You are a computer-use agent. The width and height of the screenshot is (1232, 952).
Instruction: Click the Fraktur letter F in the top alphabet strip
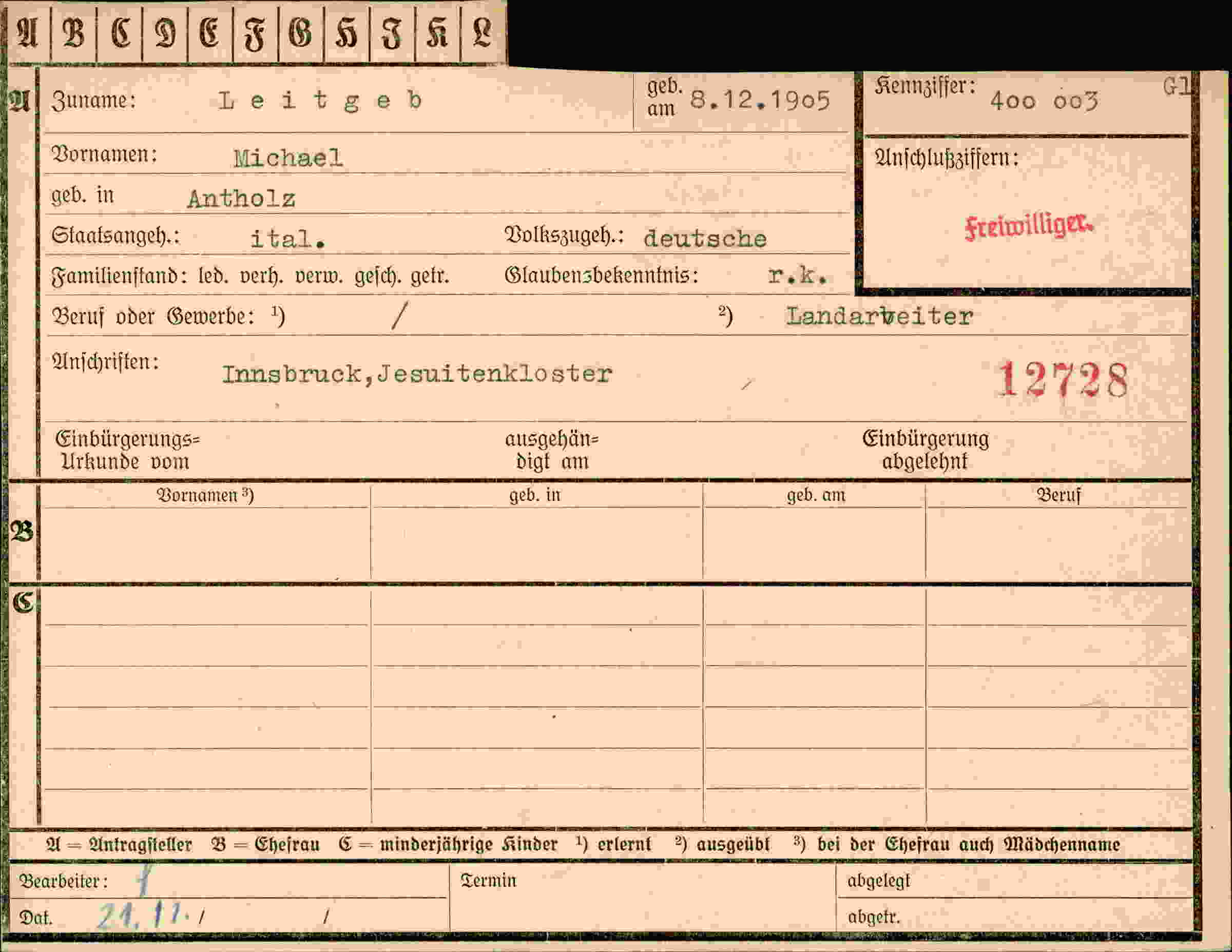click(x=255, y=34)
